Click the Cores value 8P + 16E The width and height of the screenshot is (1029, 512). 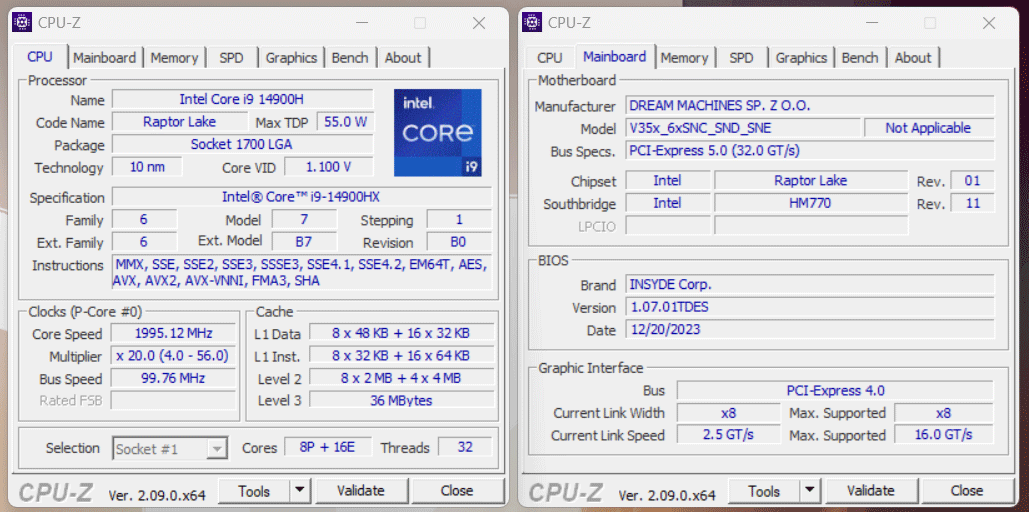327,447
